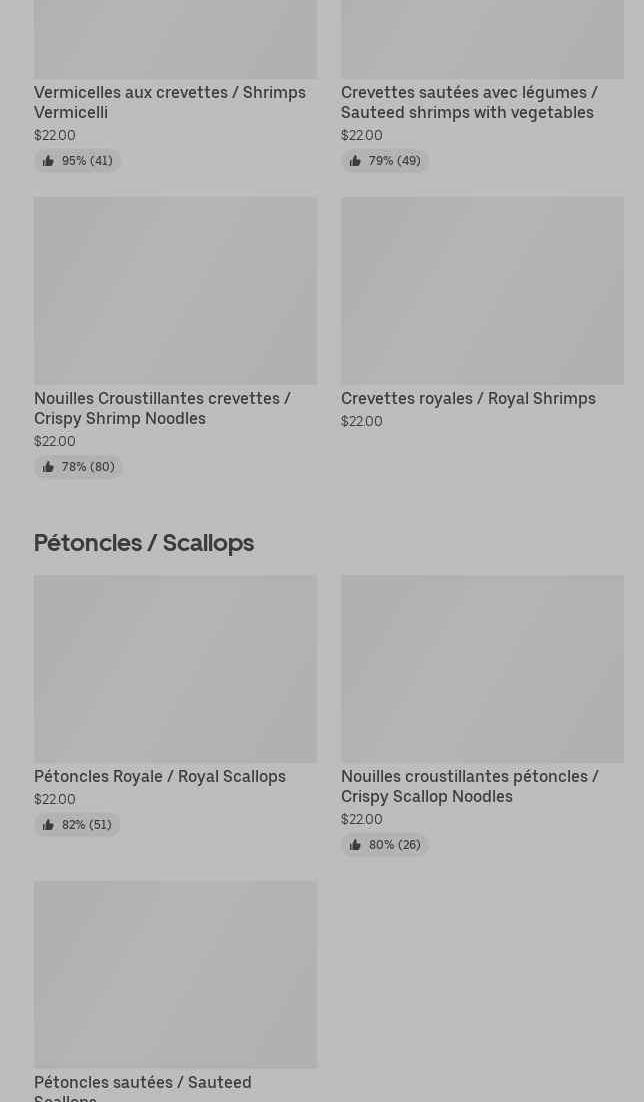This screenshot has height=1102, width=644.
Task: Click thumbs-up icon on Crispy Scallop Noodles rating
Action: click(x=355, y=845)
